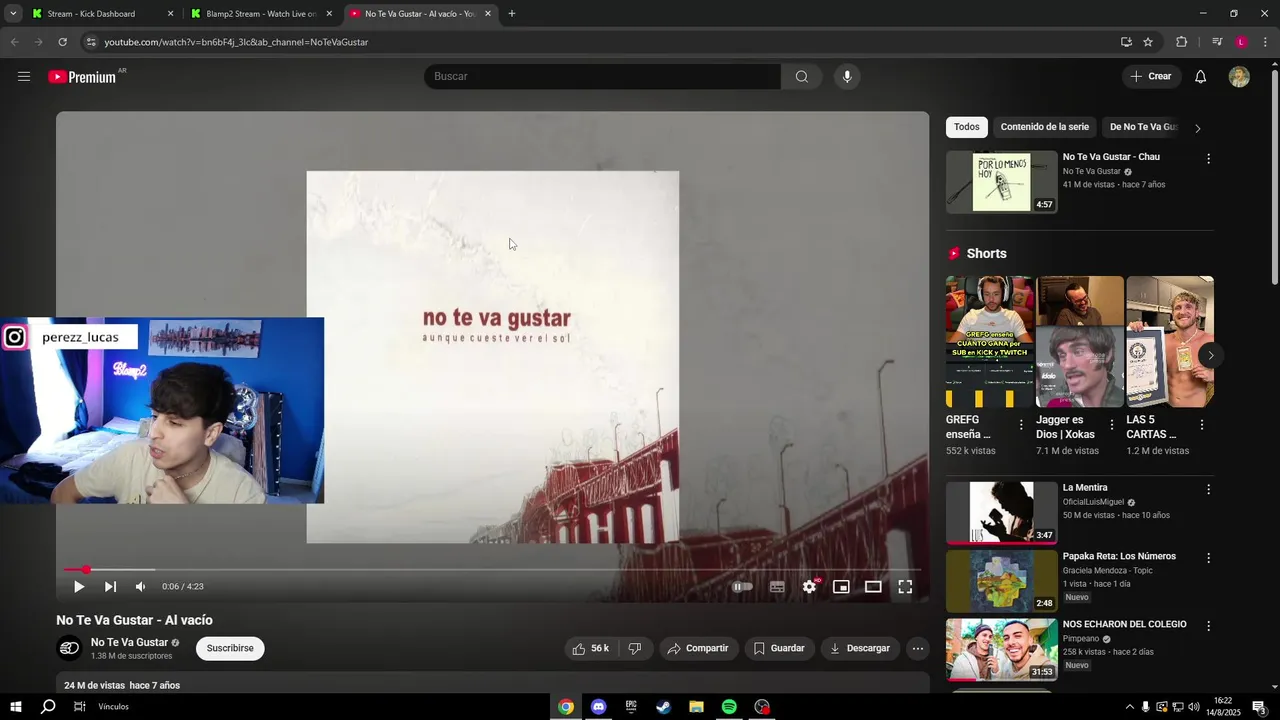
Task: Like the video with 56 k likes
Action: [590, 649]
